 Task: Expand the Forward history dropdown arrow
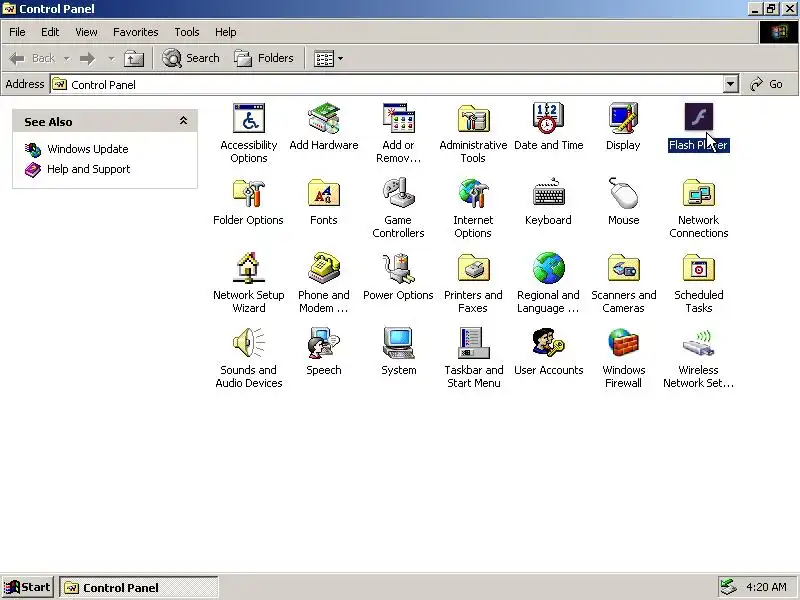111,59
